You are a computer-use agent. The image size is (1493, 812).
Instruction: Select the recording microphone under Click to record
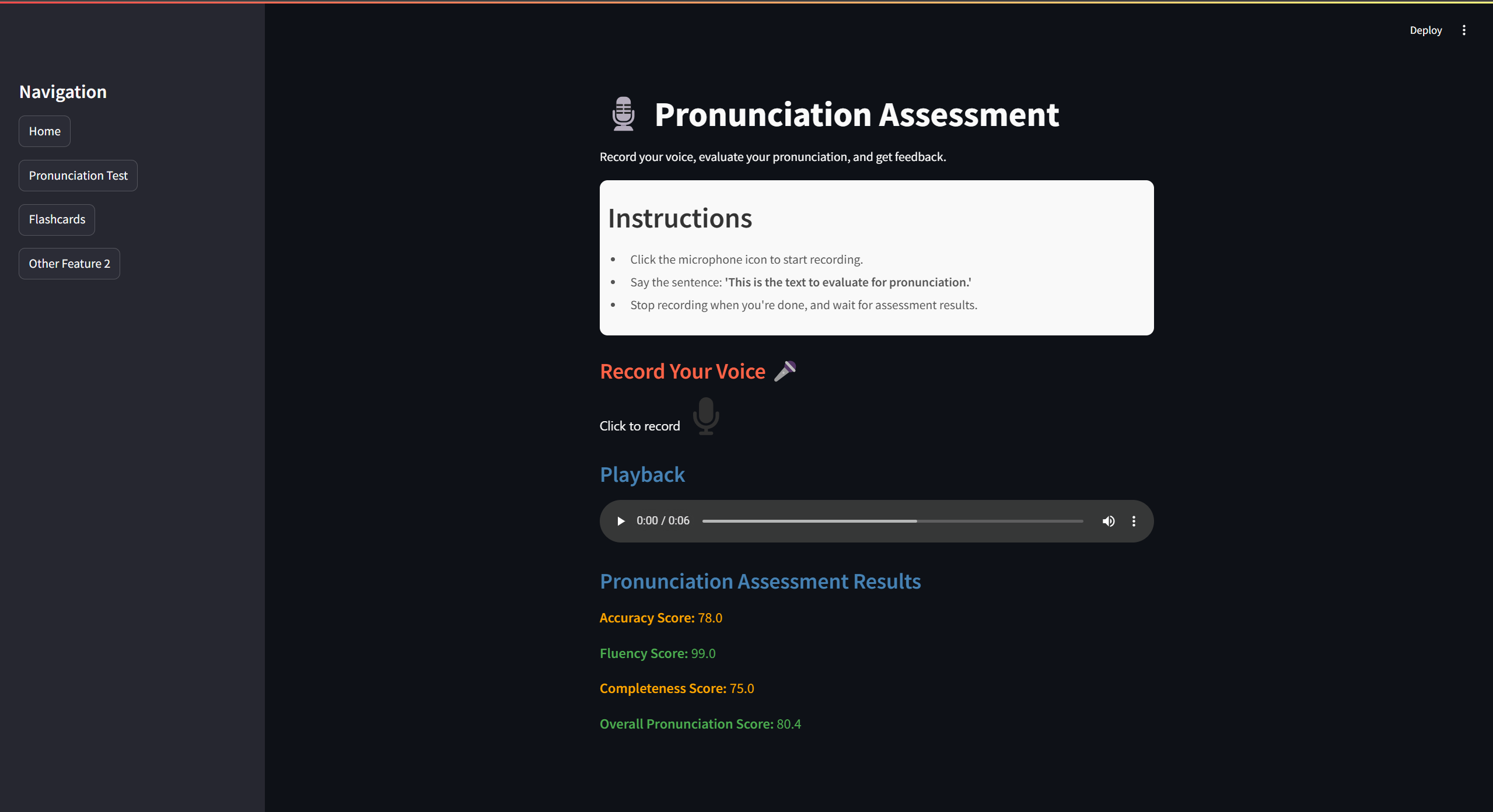coord(705,416)
